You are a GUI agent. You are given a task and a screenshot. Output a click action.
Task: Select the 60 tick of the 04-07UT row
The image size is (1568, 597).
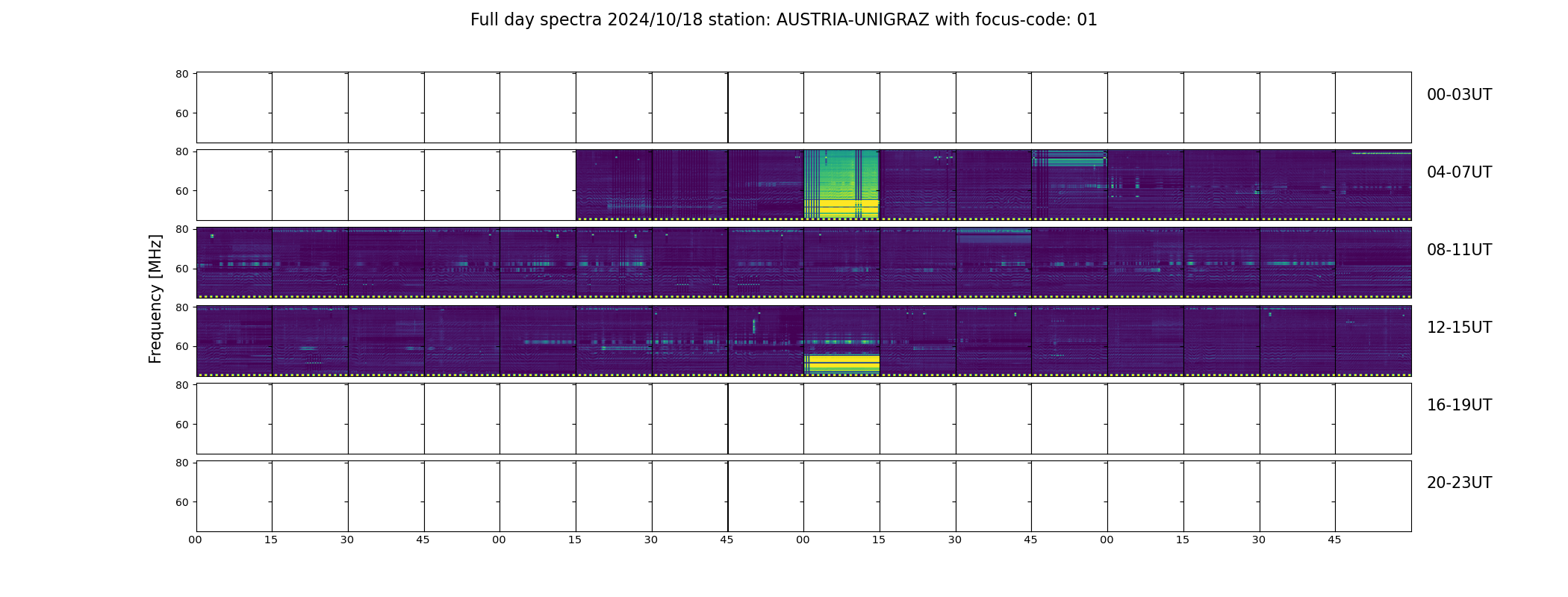[181, 191]
